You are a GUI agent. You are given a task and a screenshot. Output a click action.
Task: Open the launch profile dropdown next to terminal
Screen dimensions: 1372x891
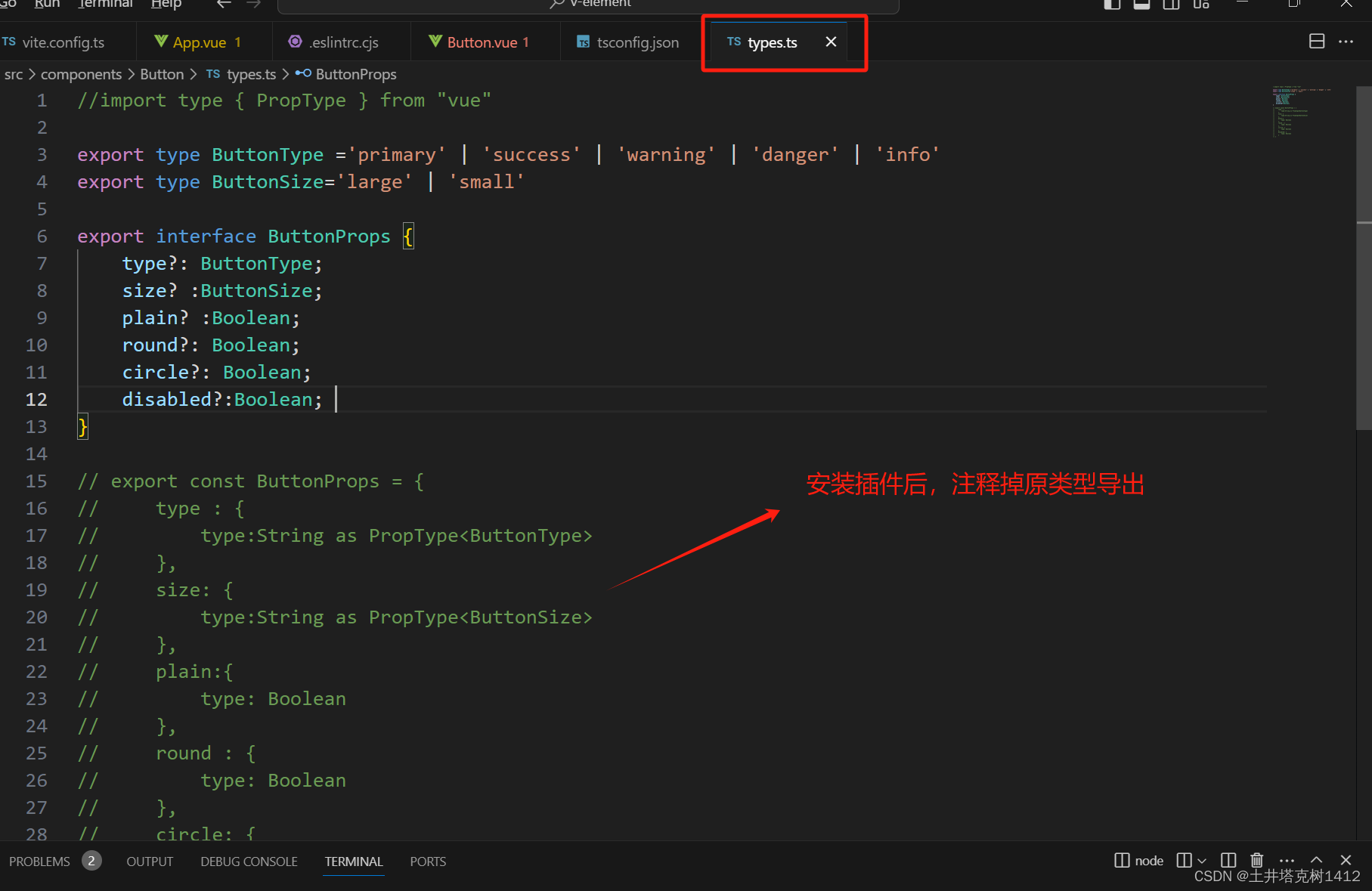[x=1202, y=860]
